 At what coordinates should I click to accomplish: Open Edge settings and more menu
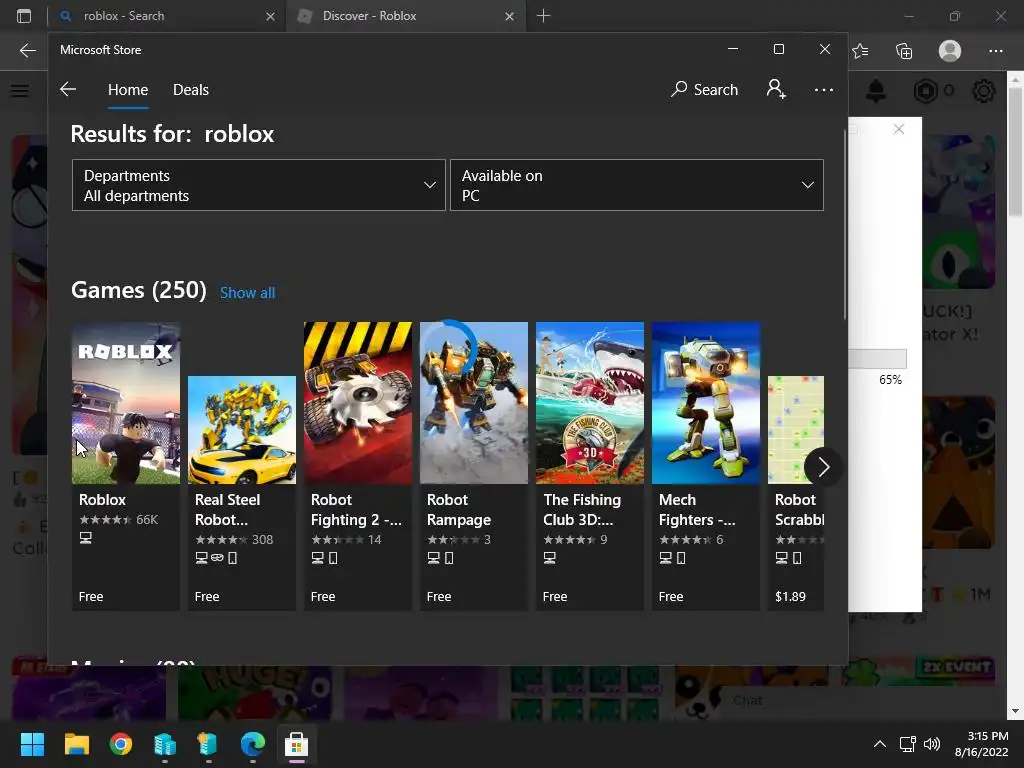coord(995,50)
